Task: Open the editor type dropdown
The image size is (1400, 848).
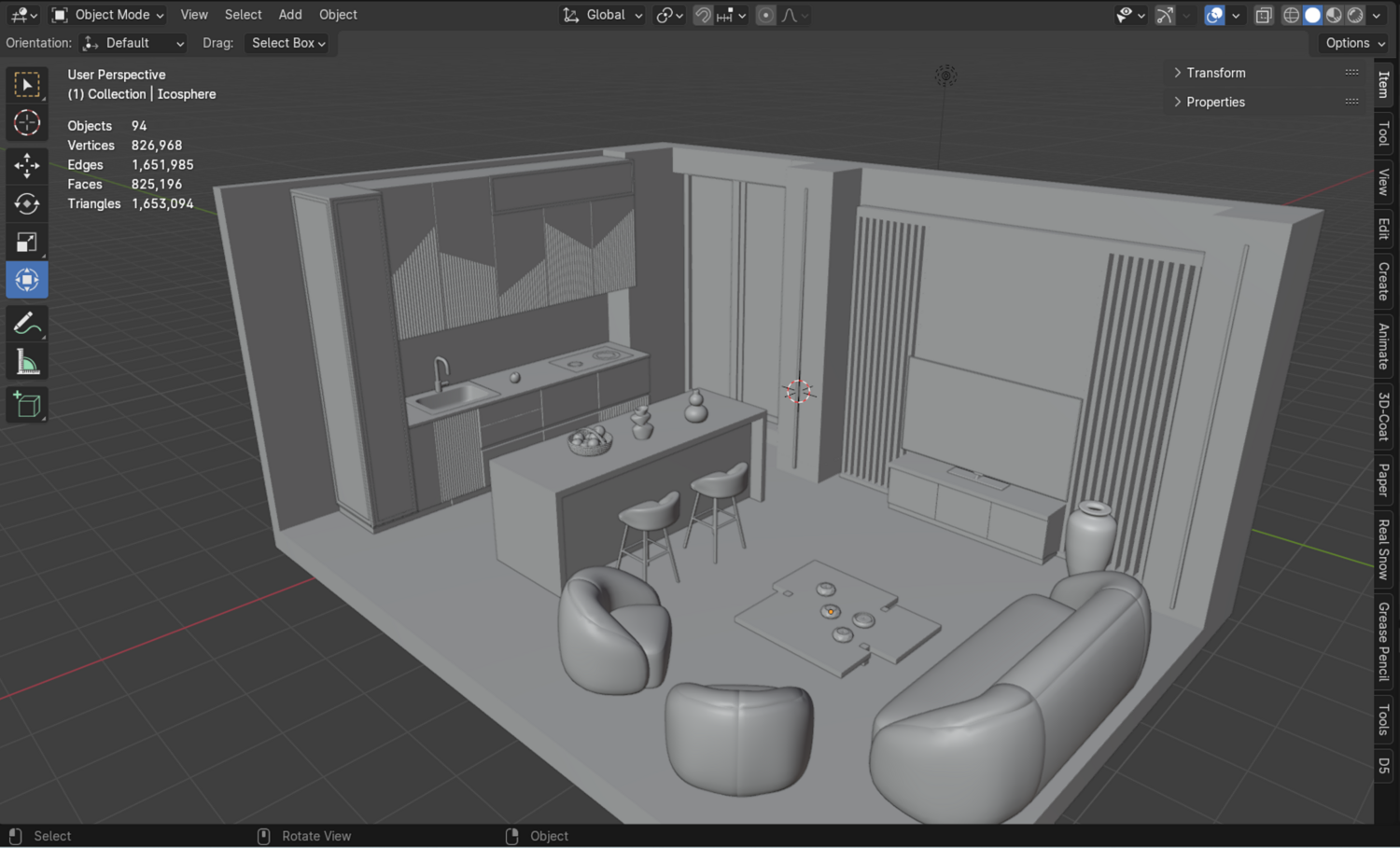Action: [22, 15]
